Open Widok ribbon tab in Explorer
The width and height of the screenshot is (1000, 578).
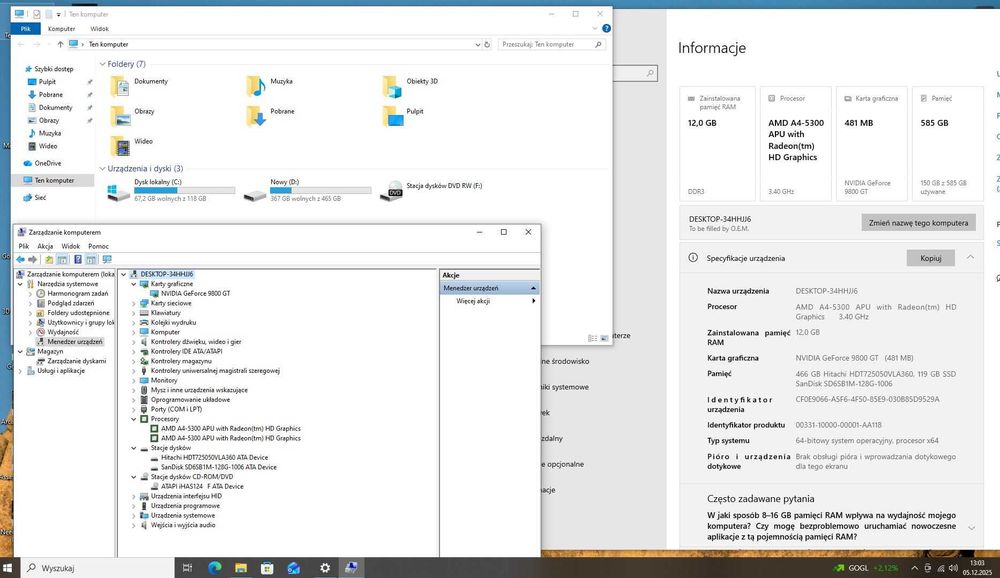[99, 29]
